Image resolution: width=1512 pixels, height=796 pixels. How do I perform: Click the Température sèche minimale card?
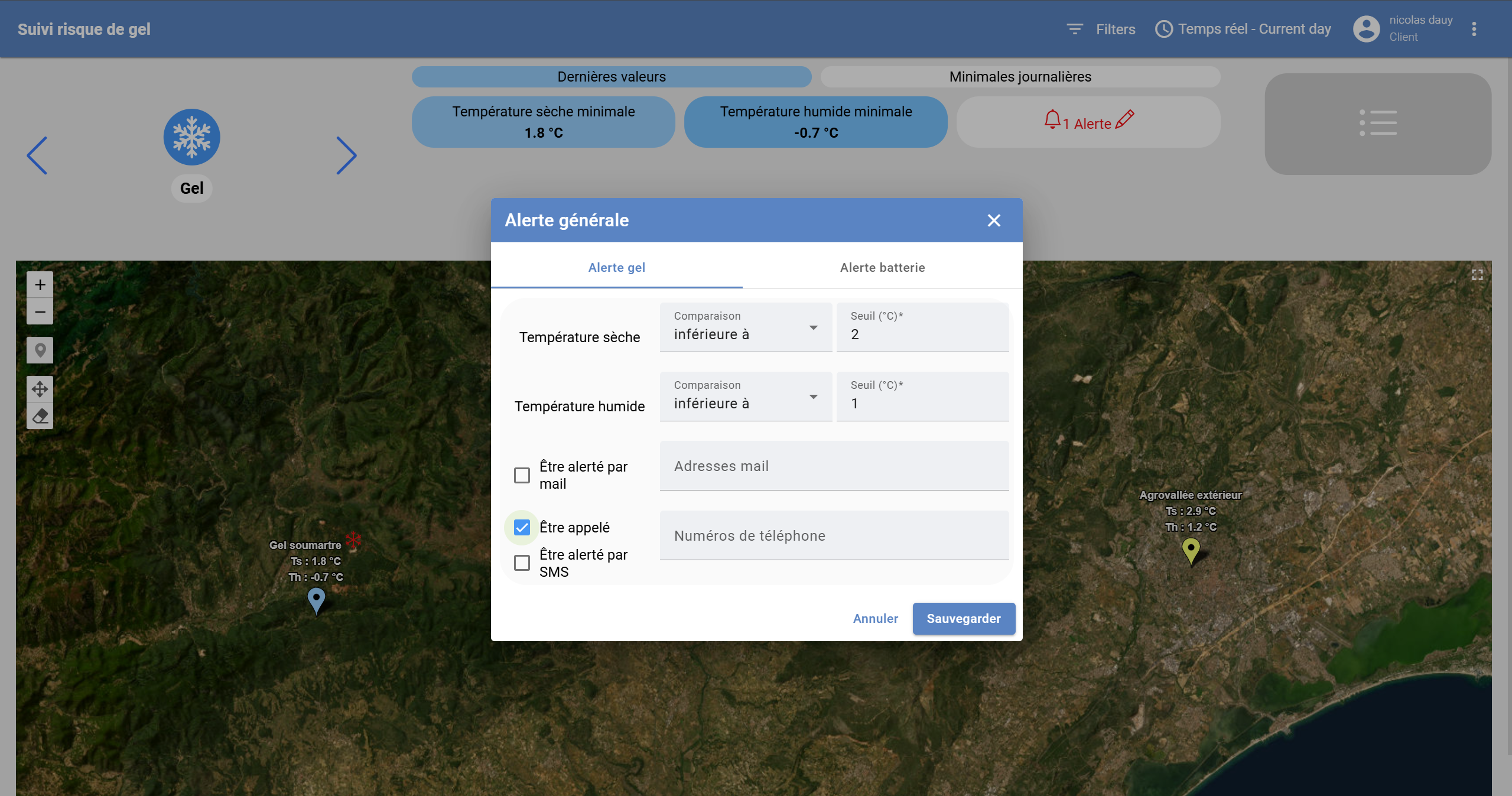pos(544,122)
